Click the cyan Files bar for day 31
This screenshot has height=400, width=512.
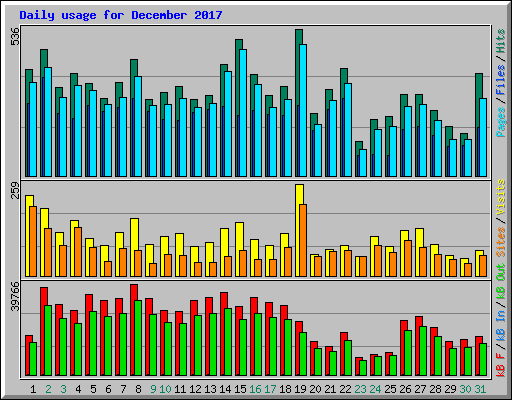tap(483, 137)
